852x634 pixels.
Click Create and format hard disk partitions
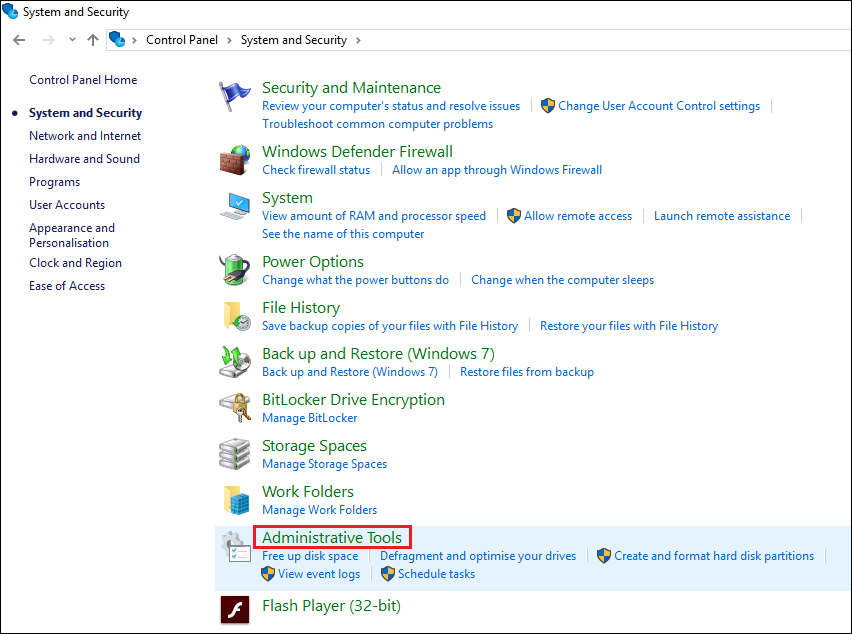pos(714,556)
